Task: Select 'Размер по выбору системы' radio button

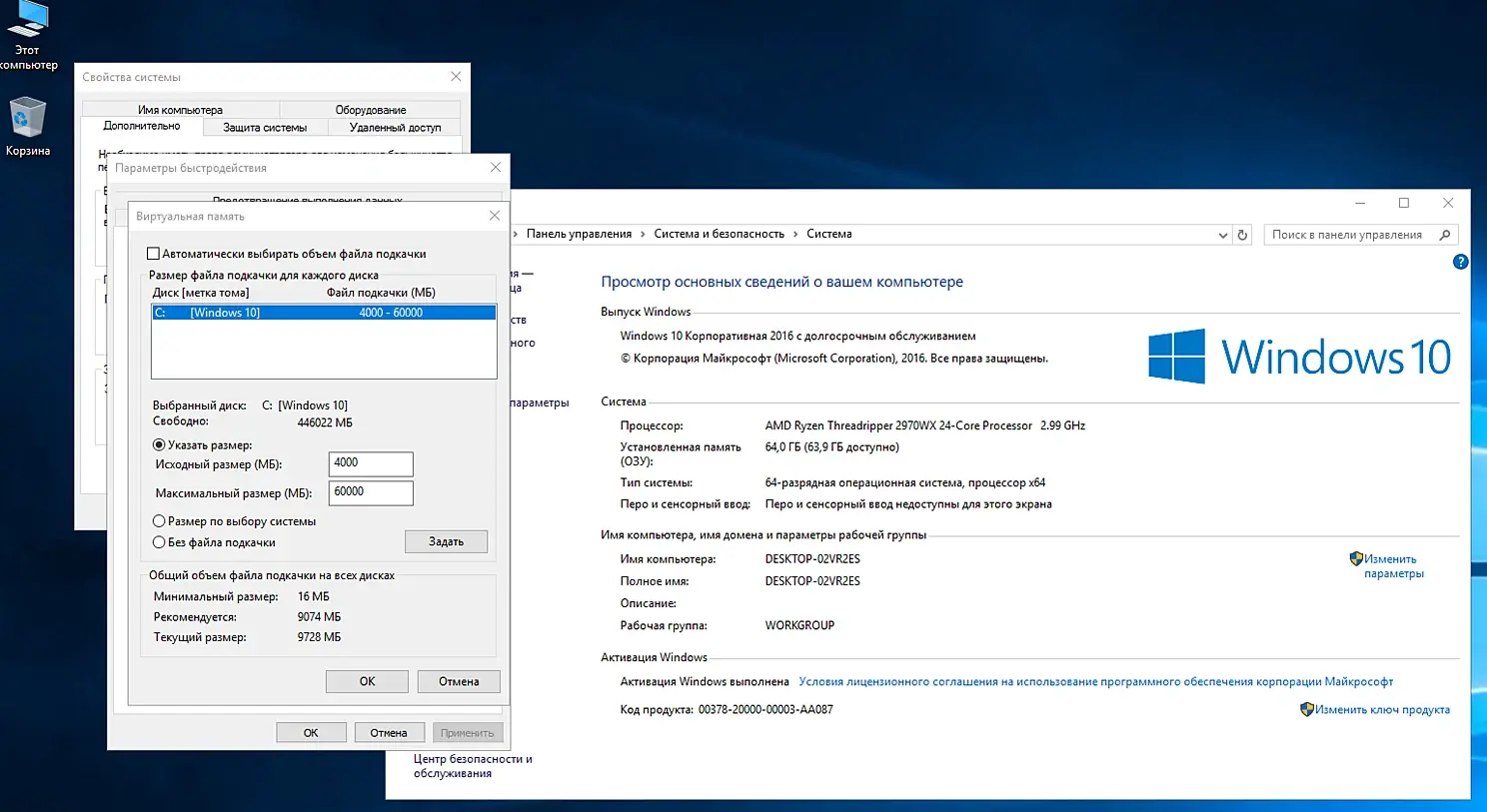Action: [x=159, y=521]
